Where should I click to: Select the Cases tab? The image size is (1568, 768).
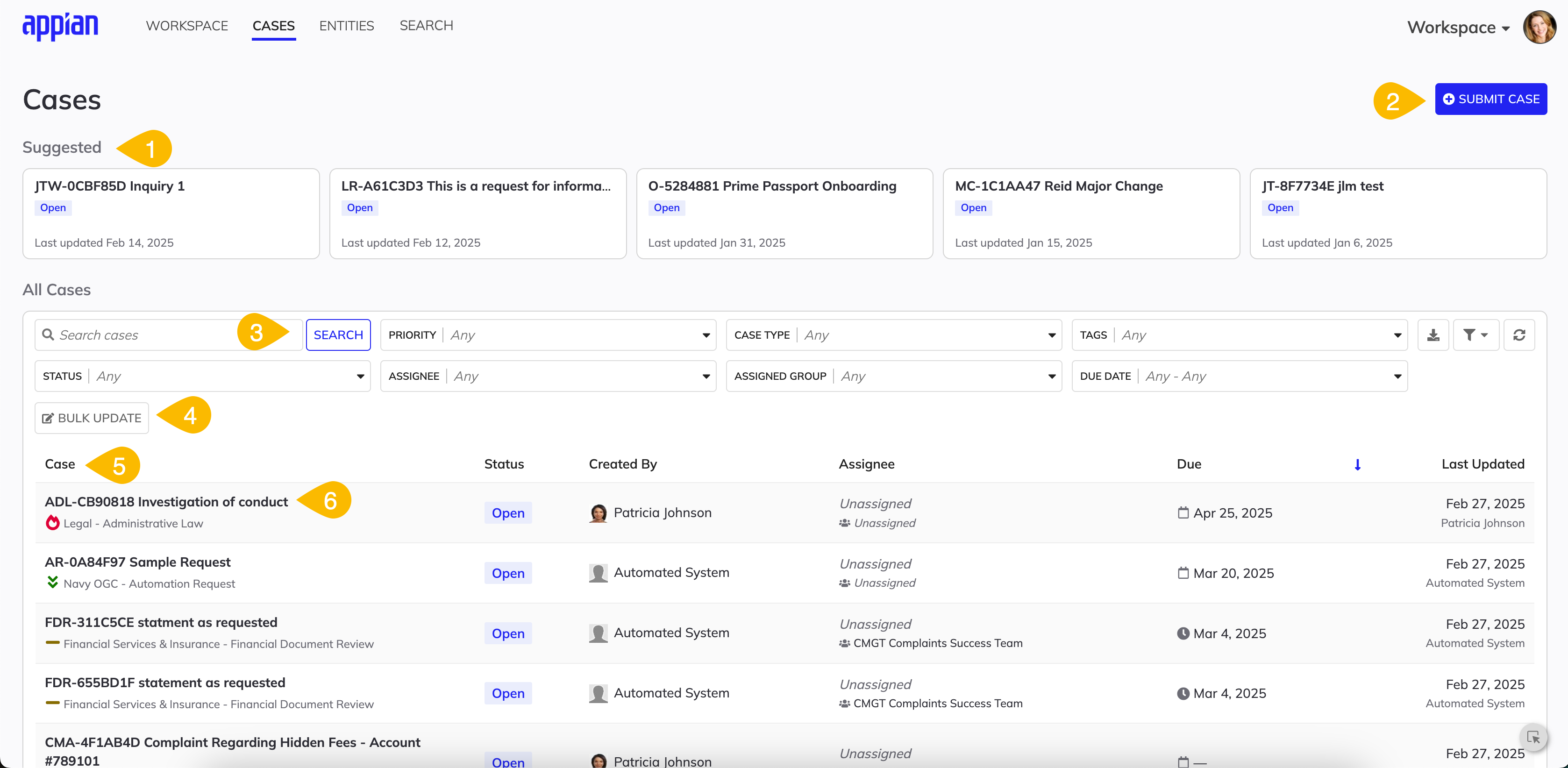tap(273, 26)
